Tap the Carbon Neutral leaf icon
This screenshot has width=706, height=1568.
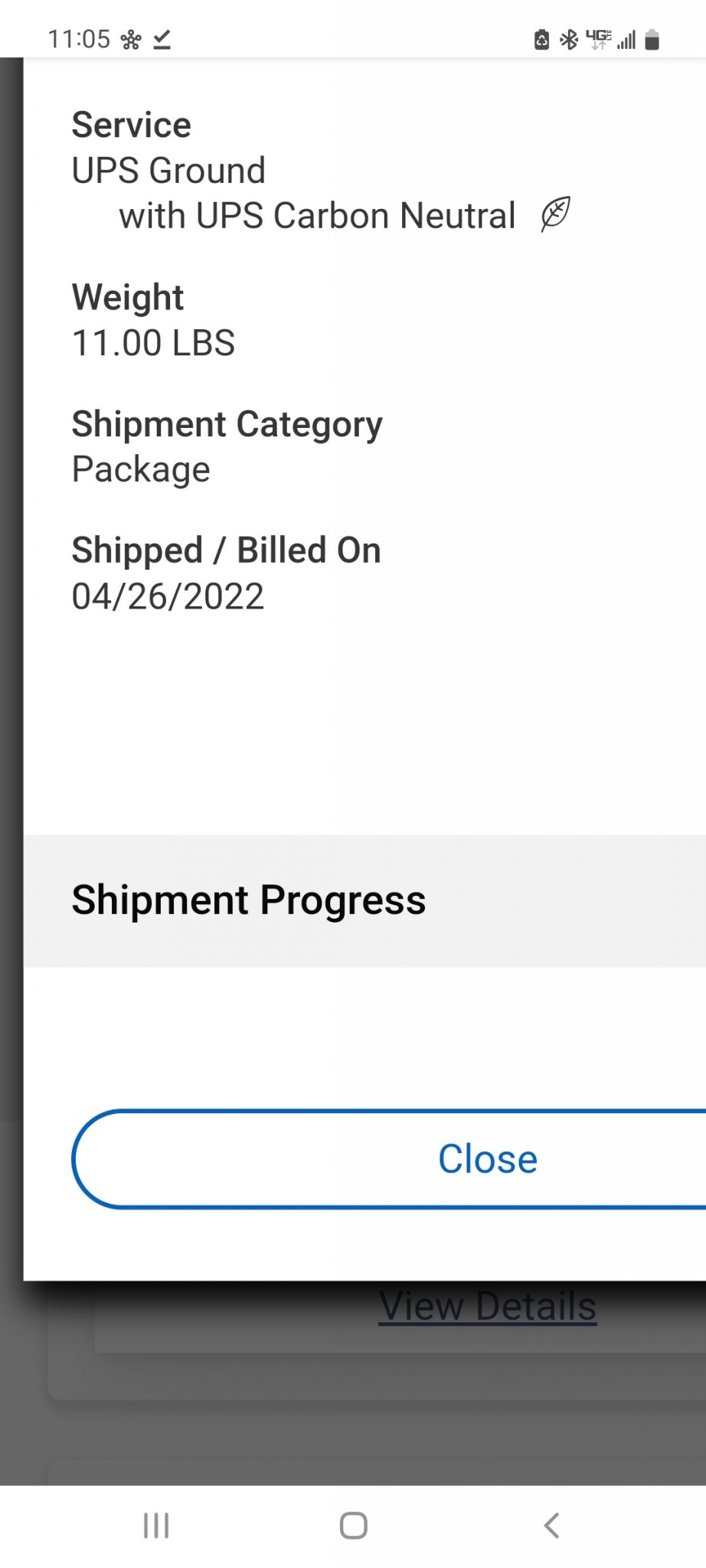[555, 214]
